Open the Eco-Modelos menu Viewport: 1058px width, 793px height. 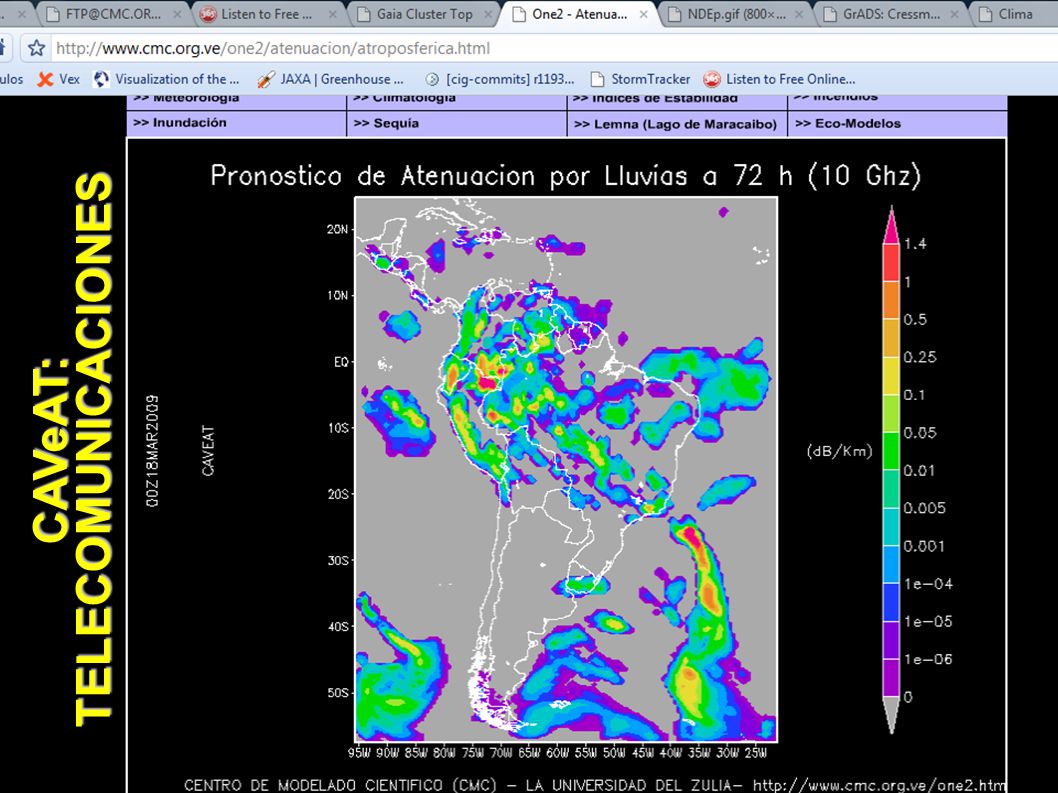coord(897,124)
